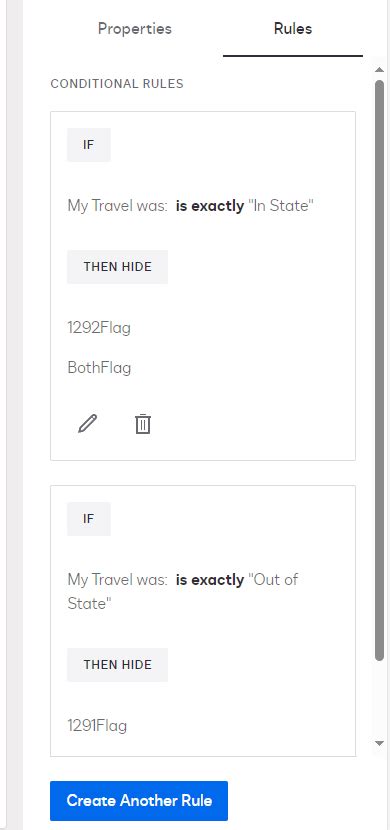Click the rules list scrollbar thumb

[x=379, y=369]
